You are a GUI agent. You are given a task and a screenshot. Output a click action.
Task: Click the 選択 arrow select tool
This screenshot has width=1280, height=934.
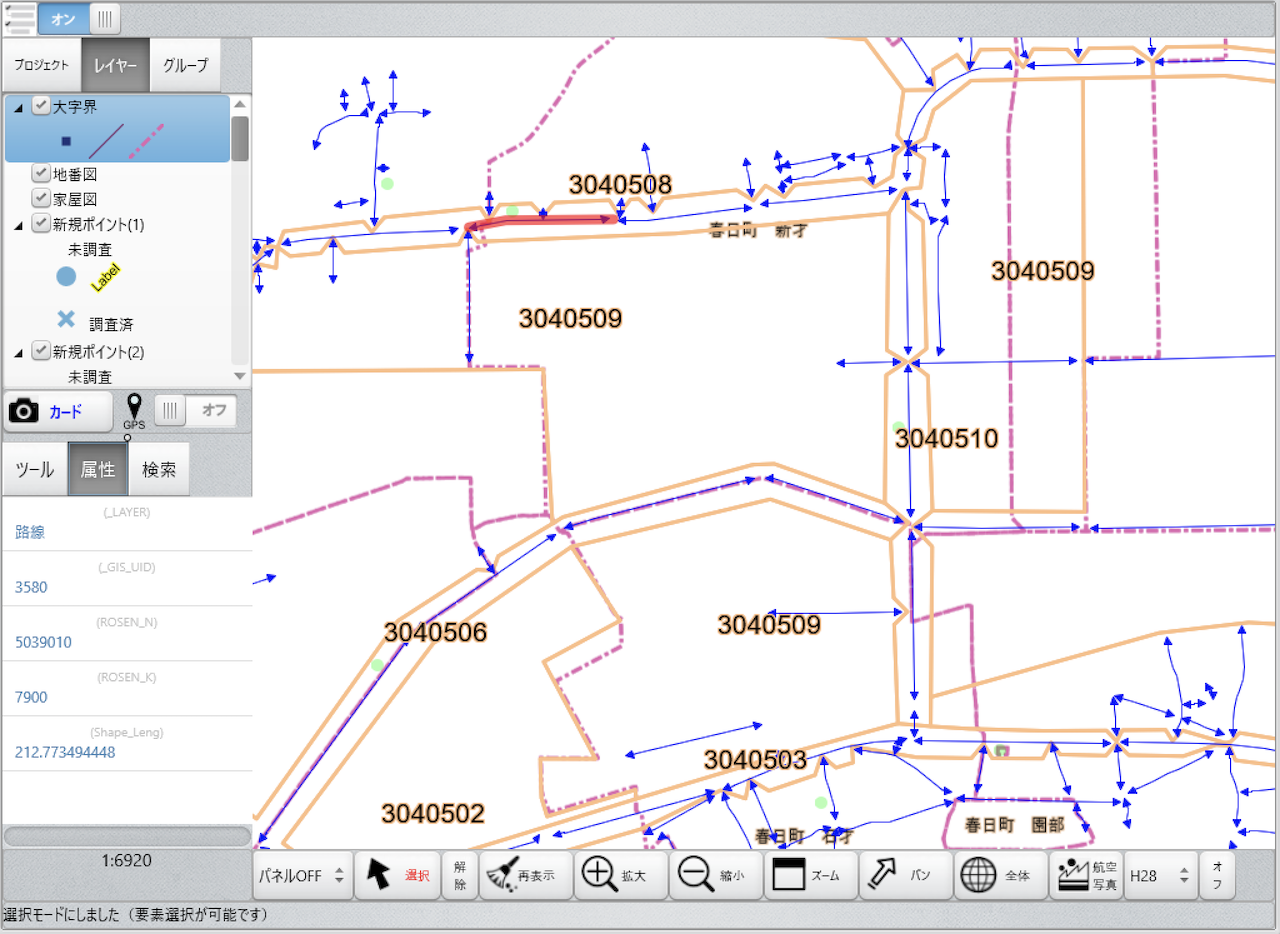pos(396,875)
